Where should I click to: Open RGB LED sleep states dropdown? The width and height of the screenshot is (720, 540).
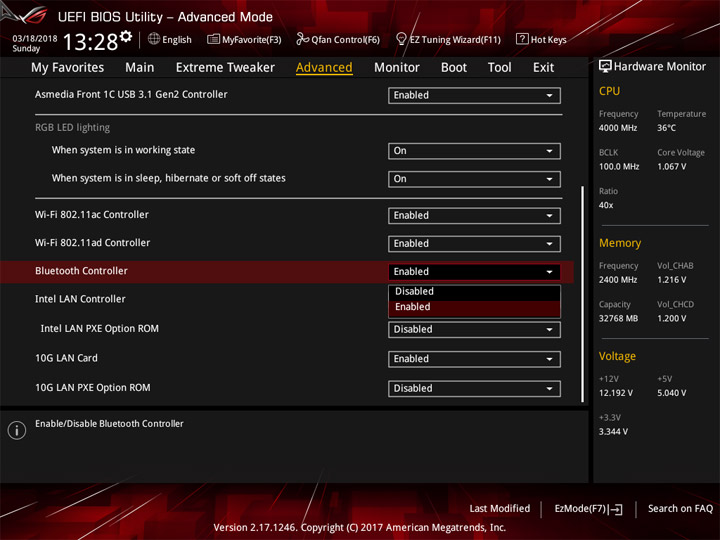click(474, 179)
